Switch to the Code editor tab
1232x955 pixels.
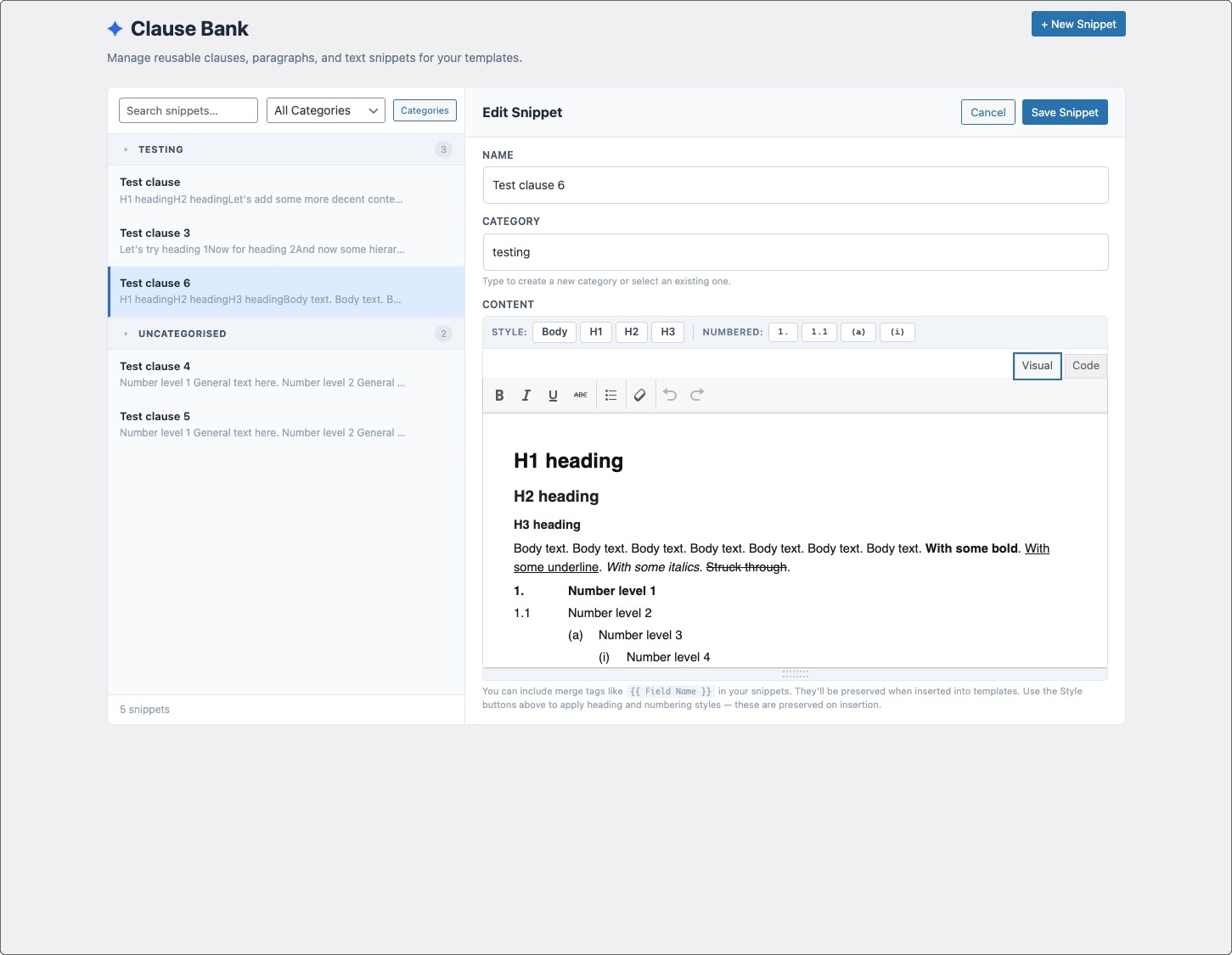(1085, 366)
